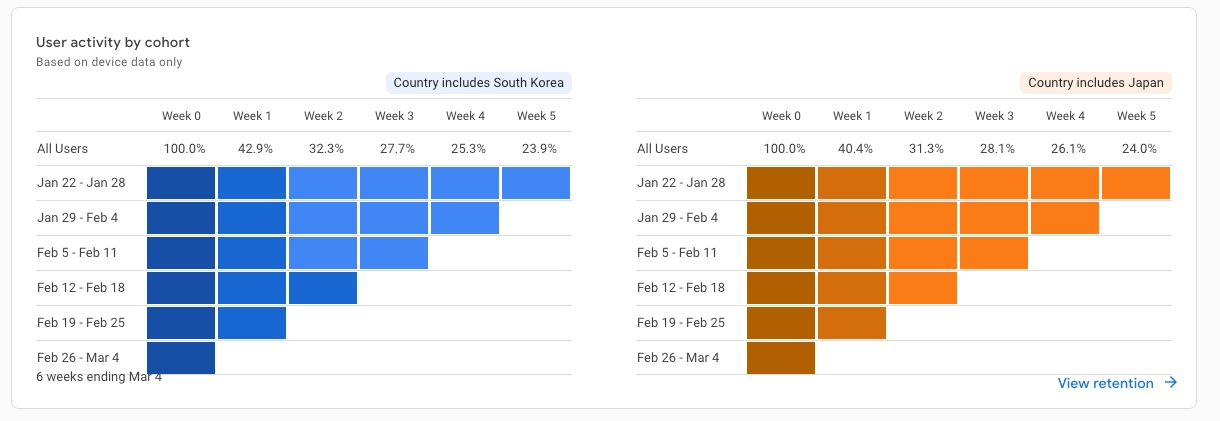Click South Korea Jan 22 - Jan 28 Week 5 cell
The width and height of the screenshot is (1220, 421).
point(536,183)
